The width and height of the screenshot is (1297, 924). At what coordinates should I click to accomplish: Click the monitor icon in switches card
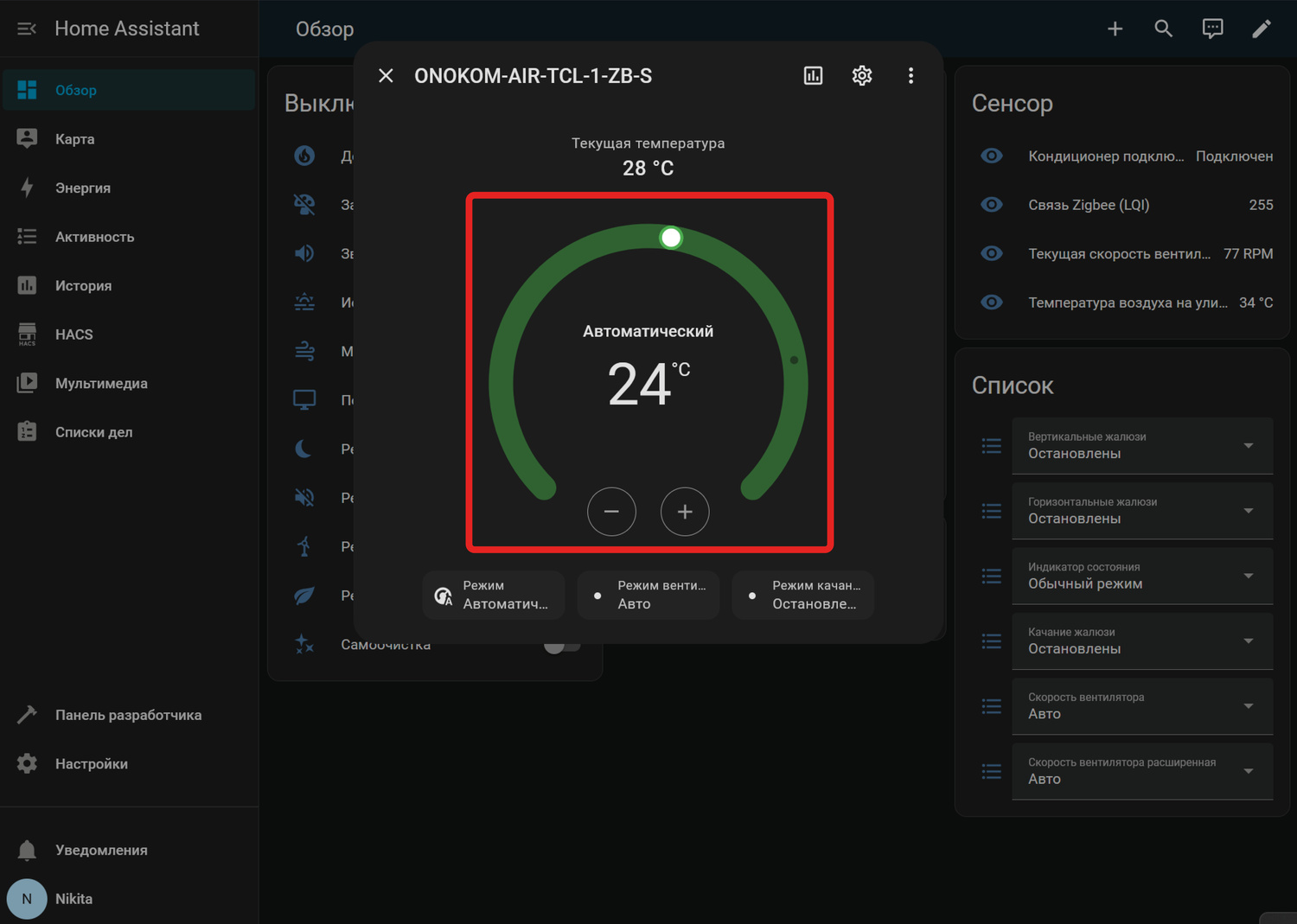304,400
